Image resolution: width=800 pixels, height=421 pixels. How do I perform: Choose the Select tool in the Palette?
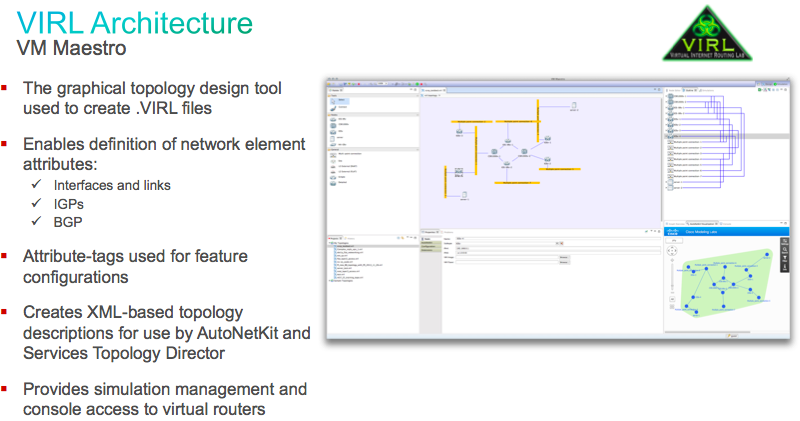tap(339, 101)
